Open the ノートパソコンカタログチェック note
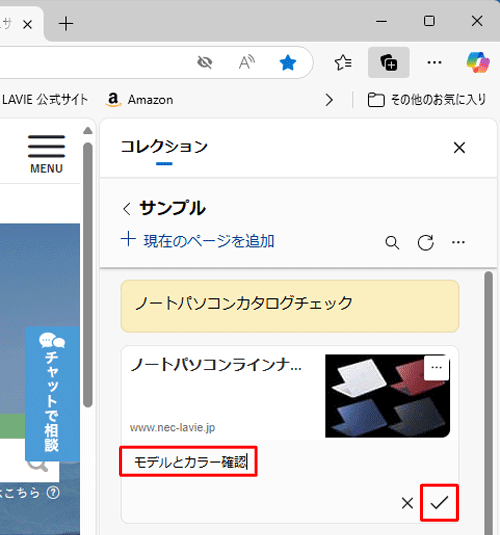Viewport: 500px width, 535px height. pos(290,306)
